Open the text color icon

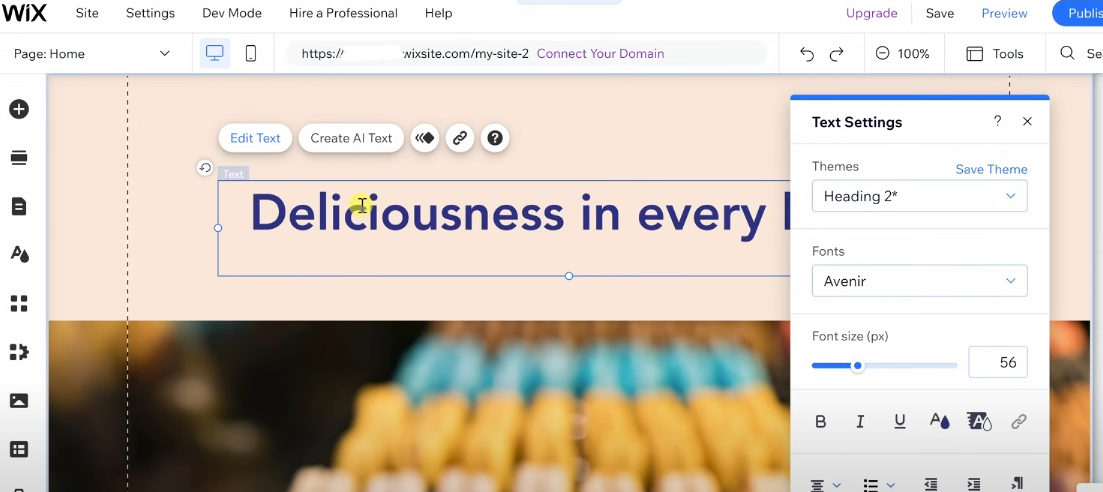(940, 421)
